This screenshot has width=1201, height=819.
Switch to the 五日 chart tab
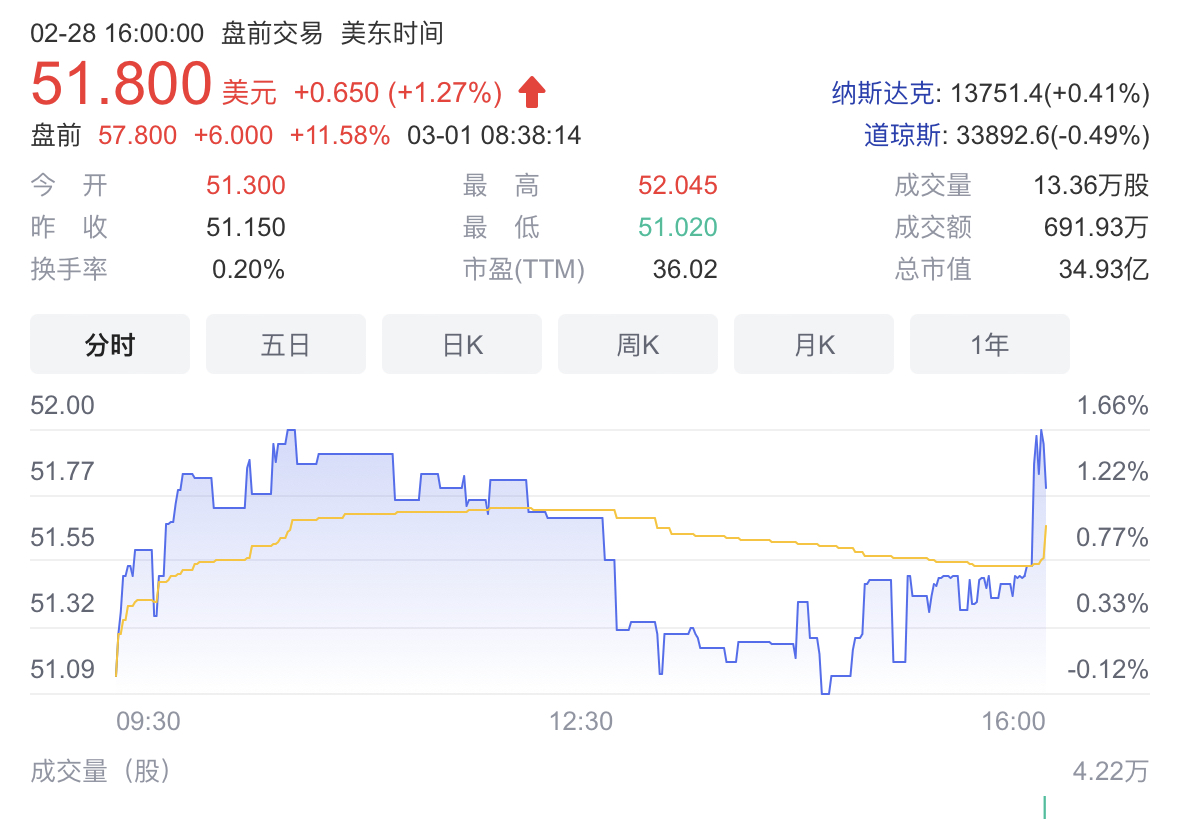286,345
